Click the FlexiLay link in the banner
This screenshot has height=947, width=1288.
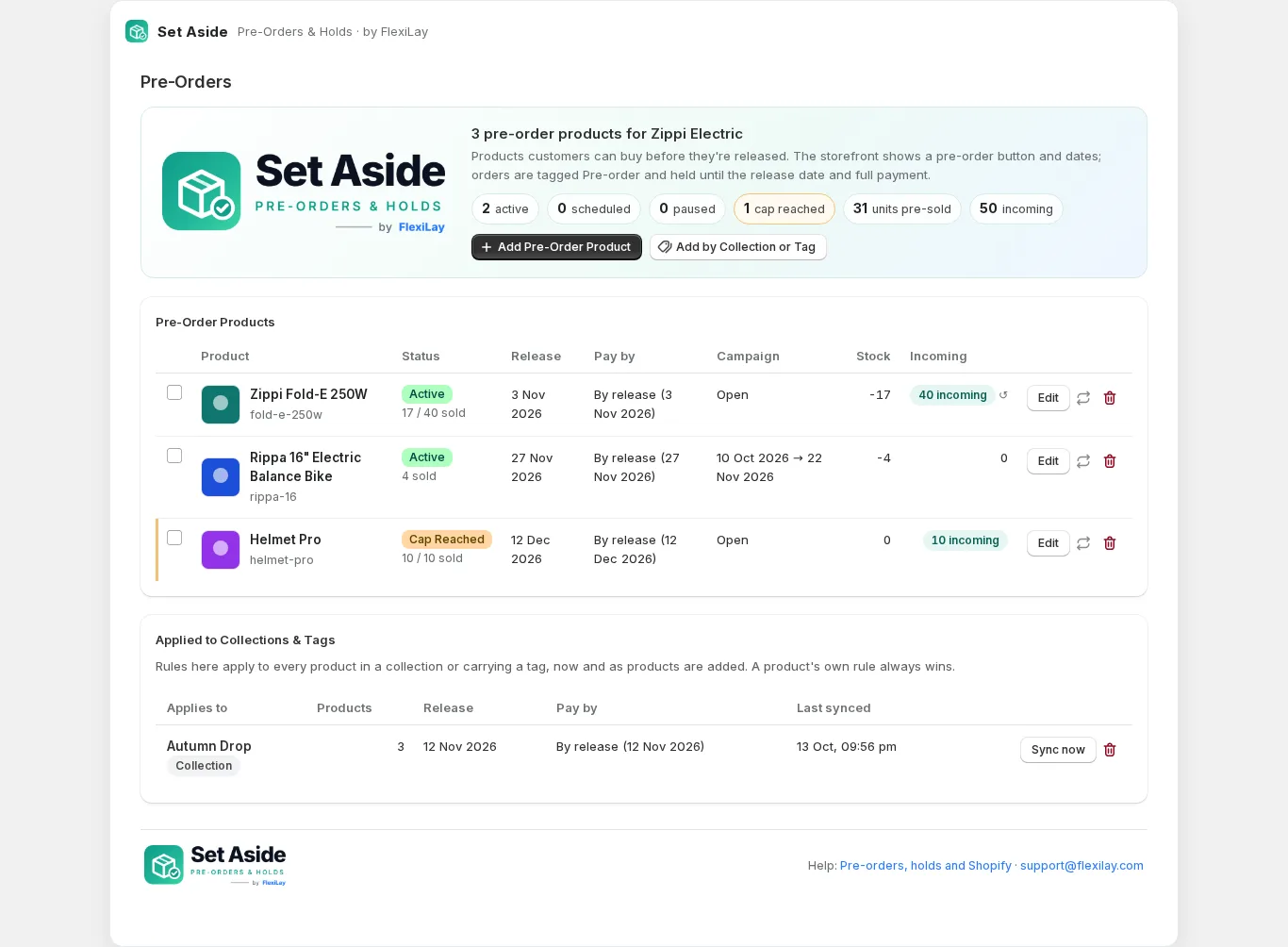coord(421,227)
